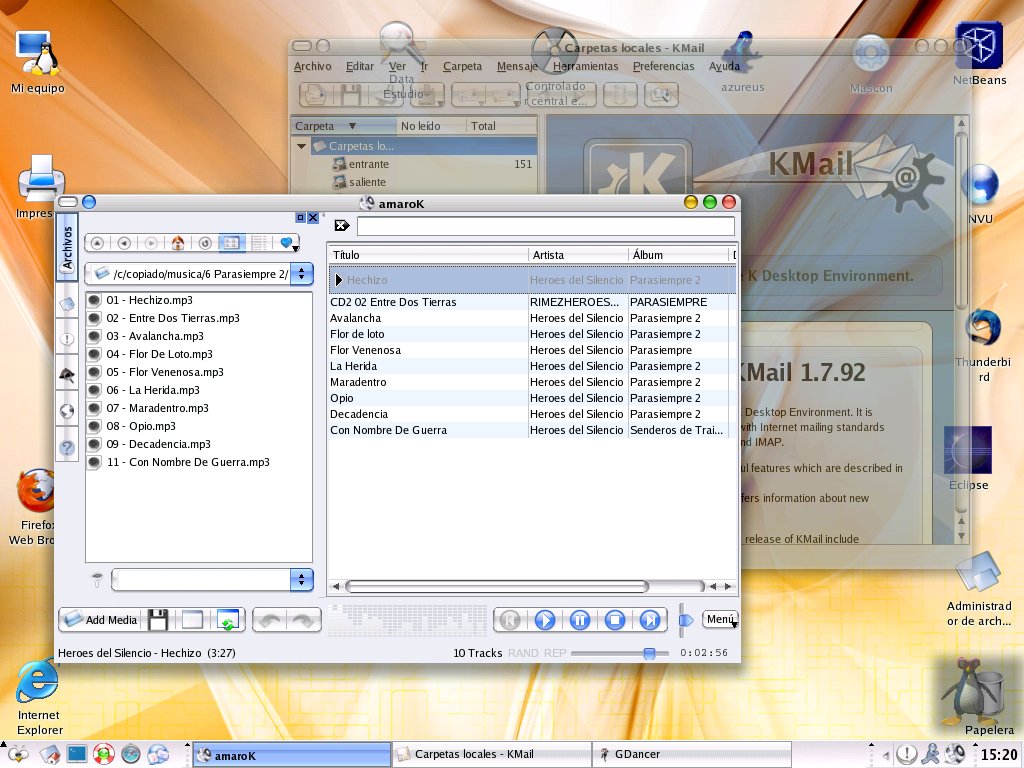Click the forward arrow in amaroK file browser
Image resolution: width=1024 pixels, height=768 pixels.
point(151,243)
